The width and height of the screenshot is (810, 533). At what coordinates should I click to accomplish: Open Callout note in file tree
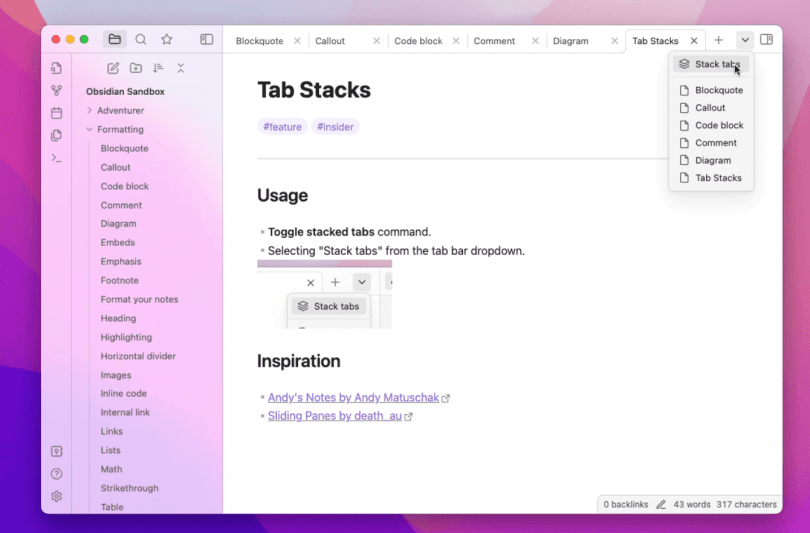[x=116, y=167]
